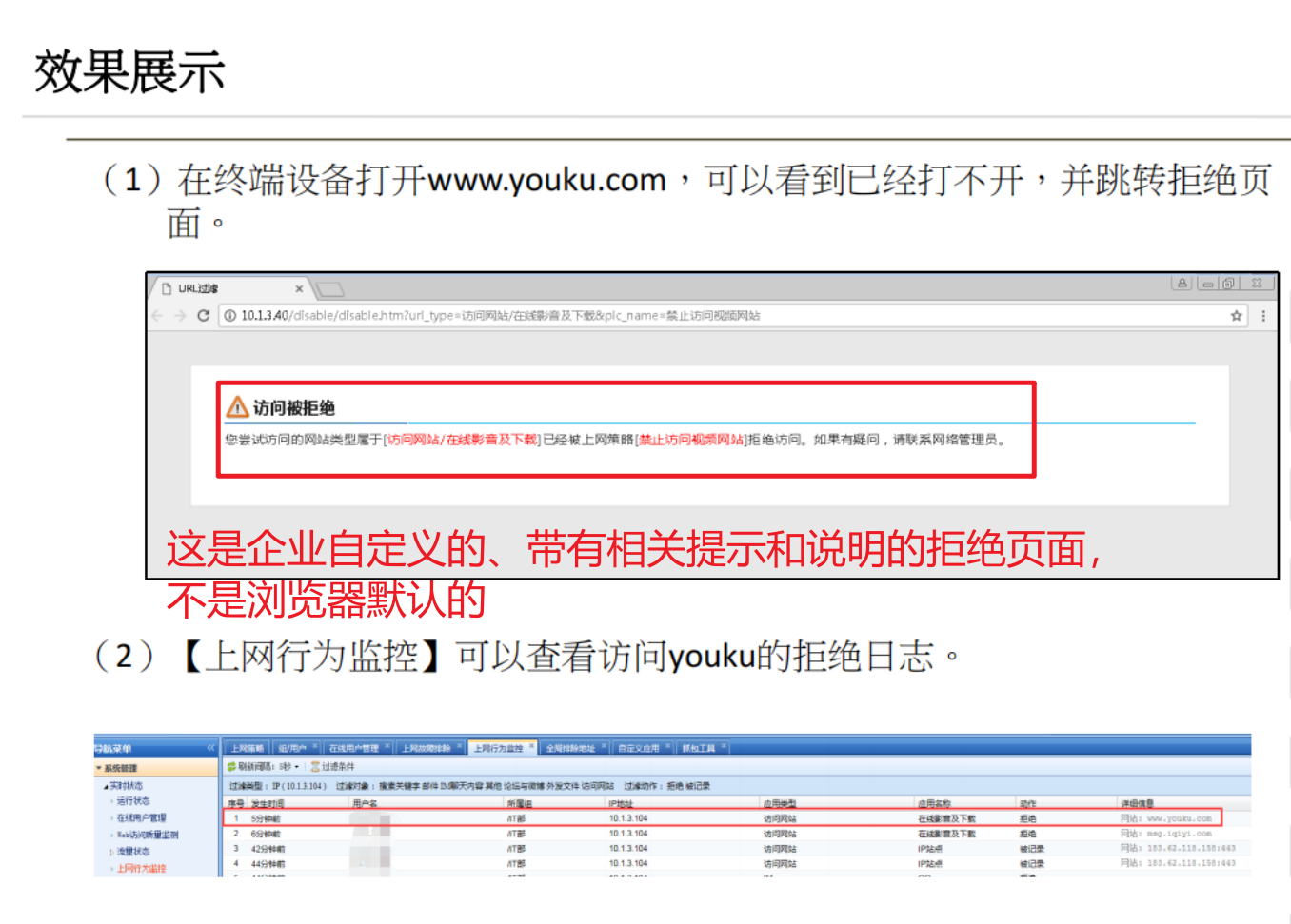Open Web访问质量监测 in navigation tree
The height and width of the screenshot is (924, 1291).
tap(147, 836)
